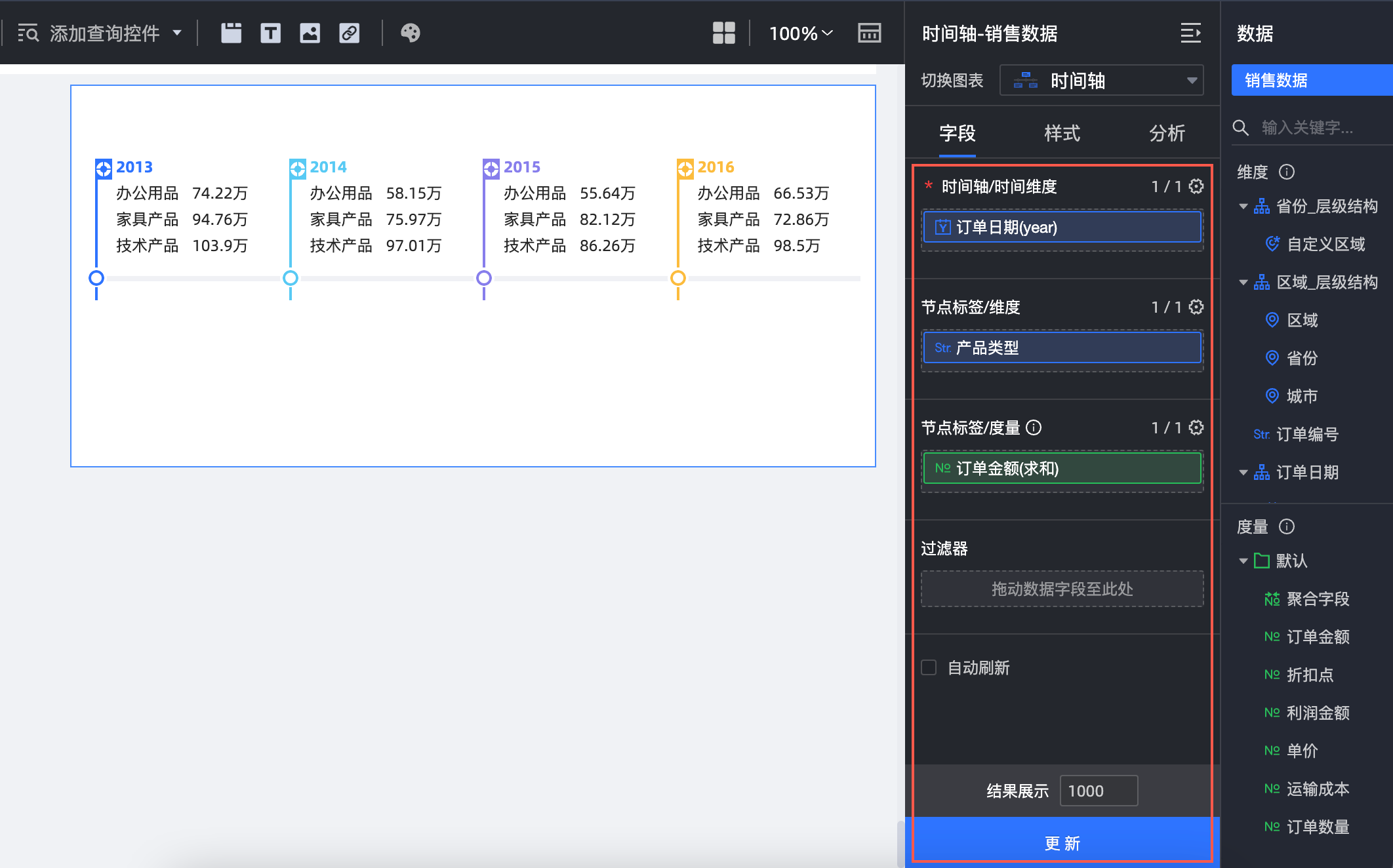Open the 切换图表 chart type dropdown
The width and height of the screenshot is (1393, 868).
coord(1101,81)
